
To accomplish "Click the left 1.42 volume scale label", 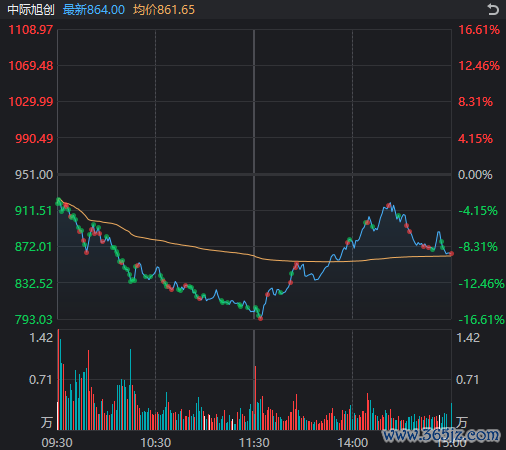I will tap(41, 338).
